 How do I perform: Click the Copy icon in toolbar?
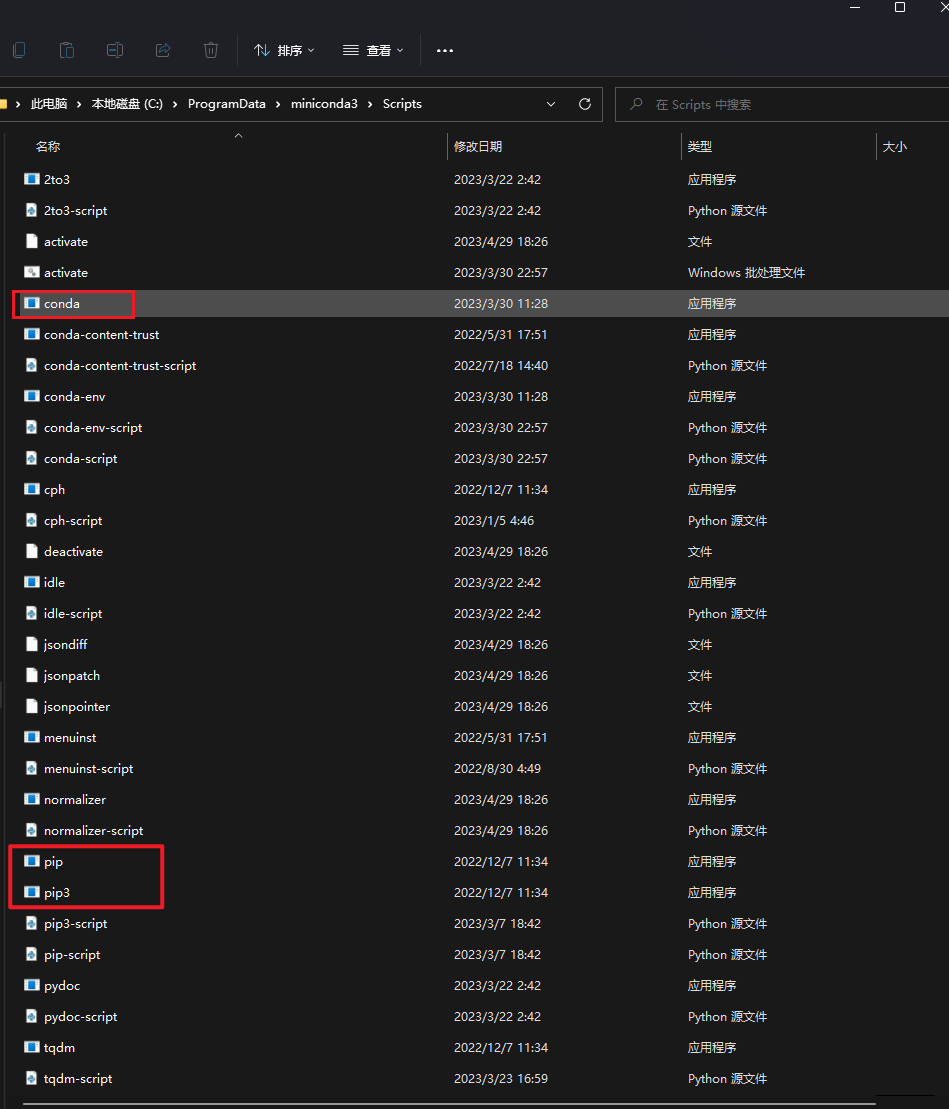(x=19, y=50)
